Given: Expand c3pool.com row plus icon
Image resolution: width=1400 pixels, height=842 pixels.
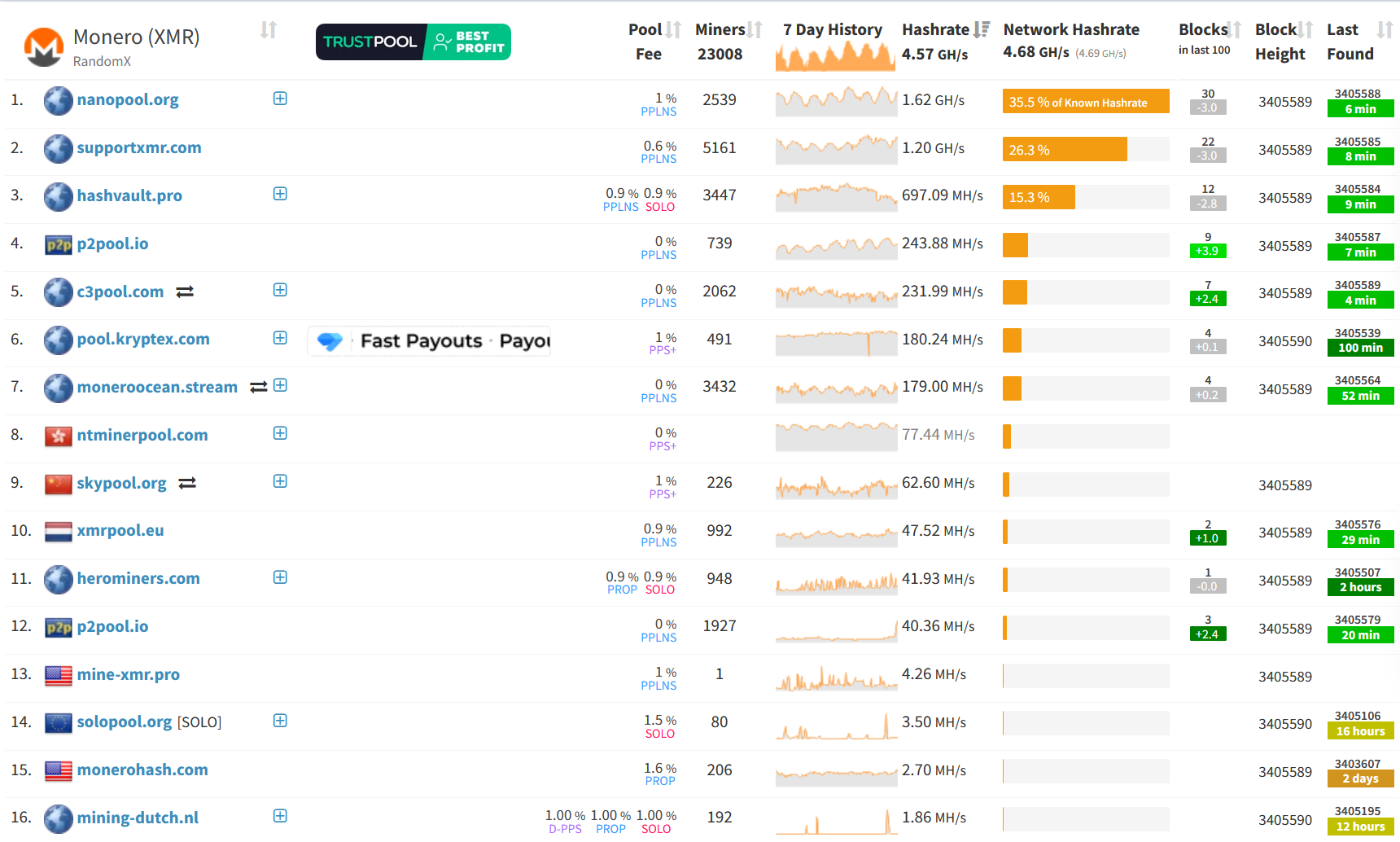Looking at the screenshot, I should tap(280, 290).
